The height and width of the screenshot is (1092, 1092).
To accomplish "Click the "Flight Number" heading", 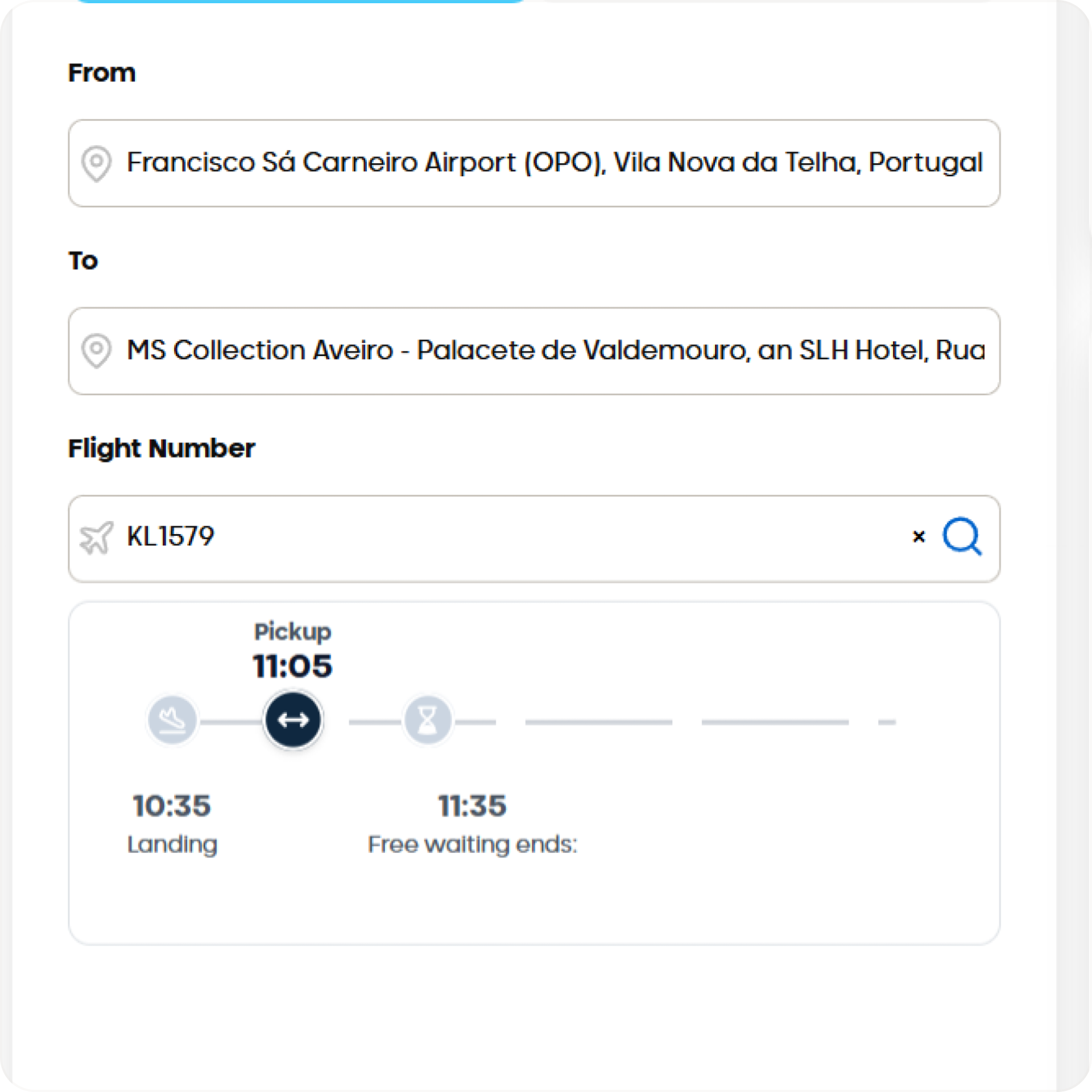I will (x=162, y=449).
